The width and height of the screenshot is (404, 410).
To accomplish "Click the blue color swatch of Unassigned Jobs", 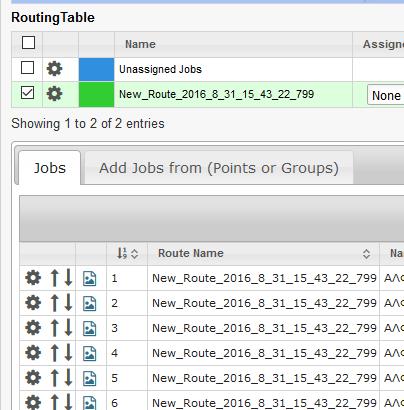I will pyautogui.click(x=96, y=69).
